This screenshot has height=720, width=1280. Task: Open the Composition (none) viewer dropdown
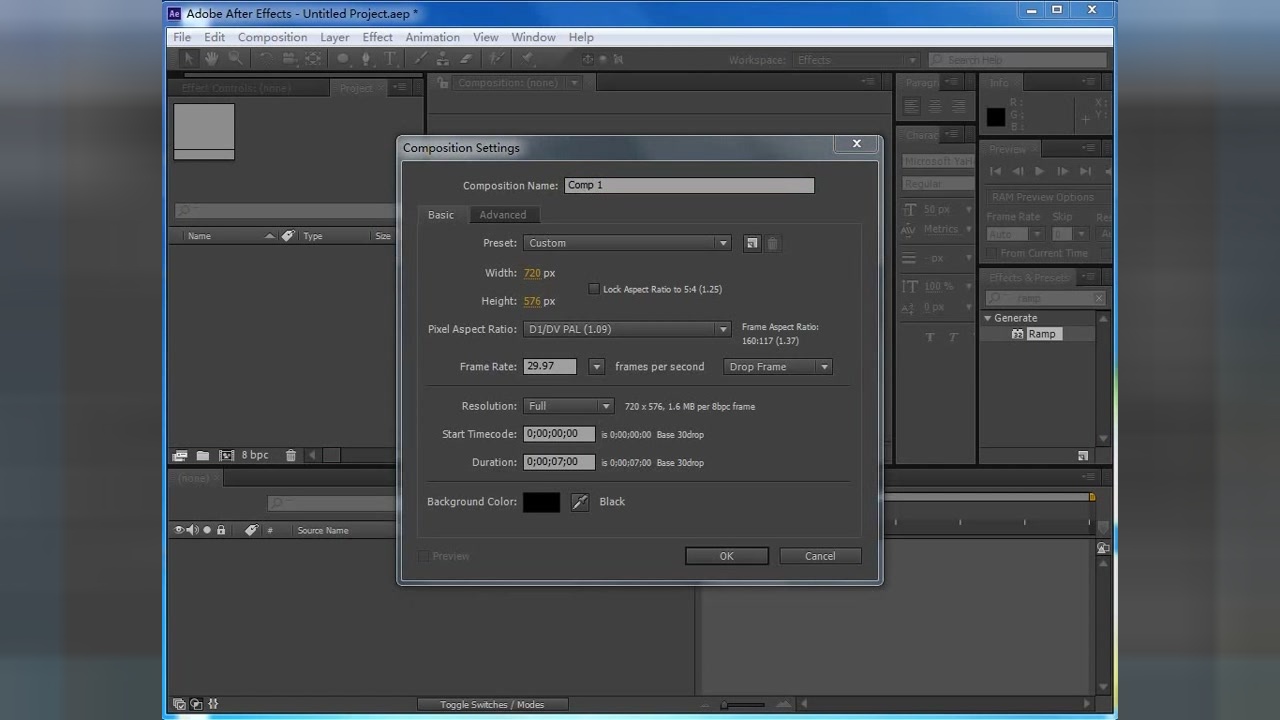pyautogui.click(x=574, y=83)
